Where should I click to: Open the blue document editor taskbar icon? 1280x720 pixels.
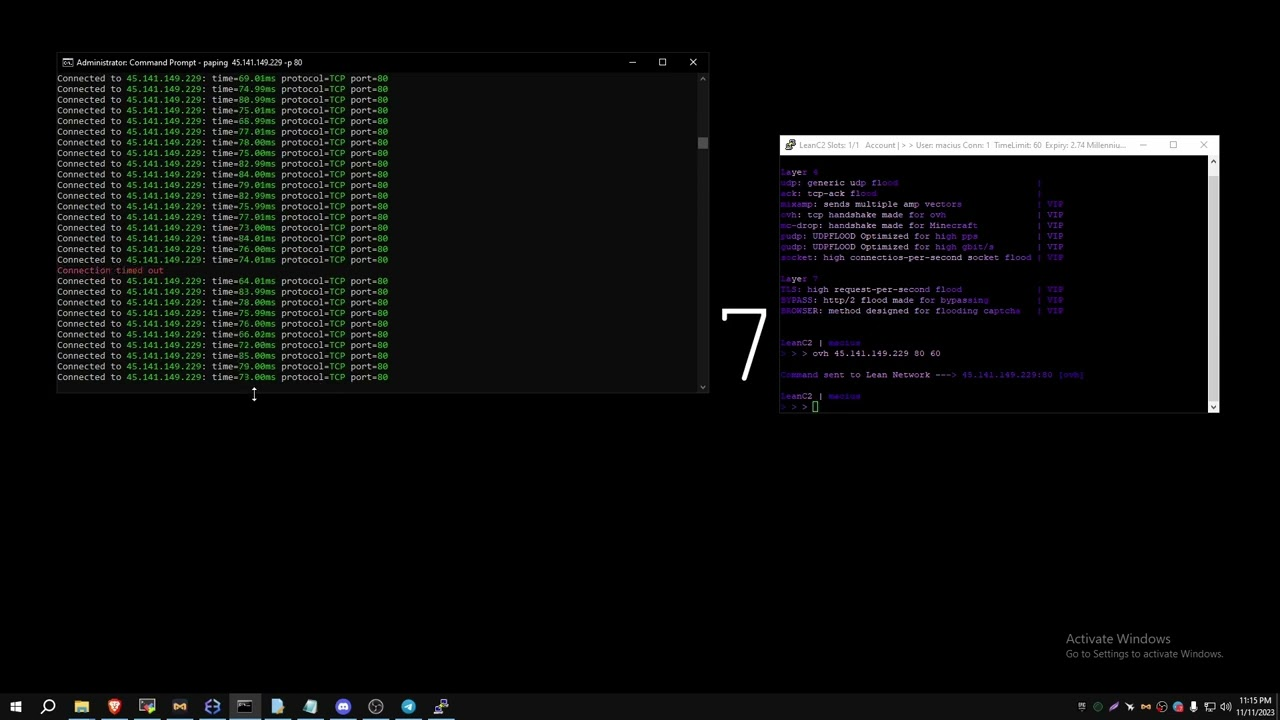(x=278, y=707)
